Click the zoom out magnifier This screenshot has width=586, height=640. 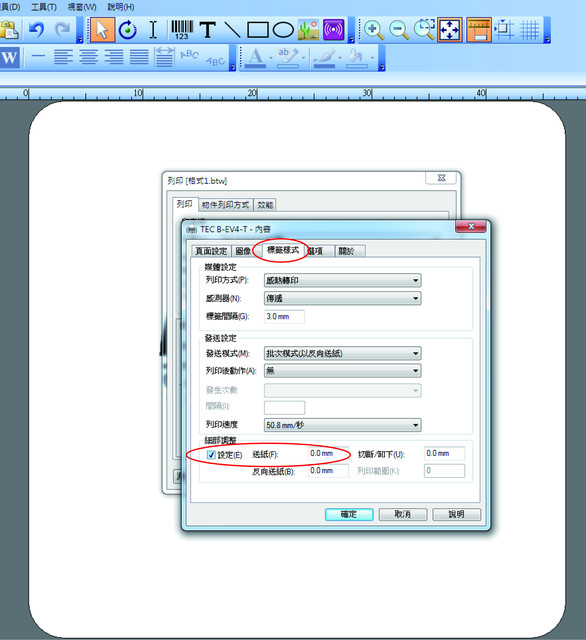(x=399, y=30)
